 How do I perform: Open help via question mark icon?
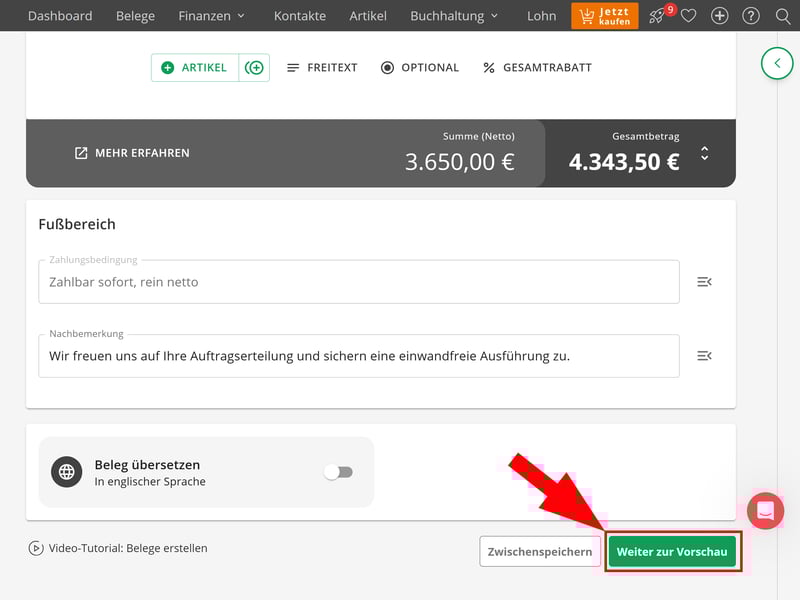tap(751, 16)
